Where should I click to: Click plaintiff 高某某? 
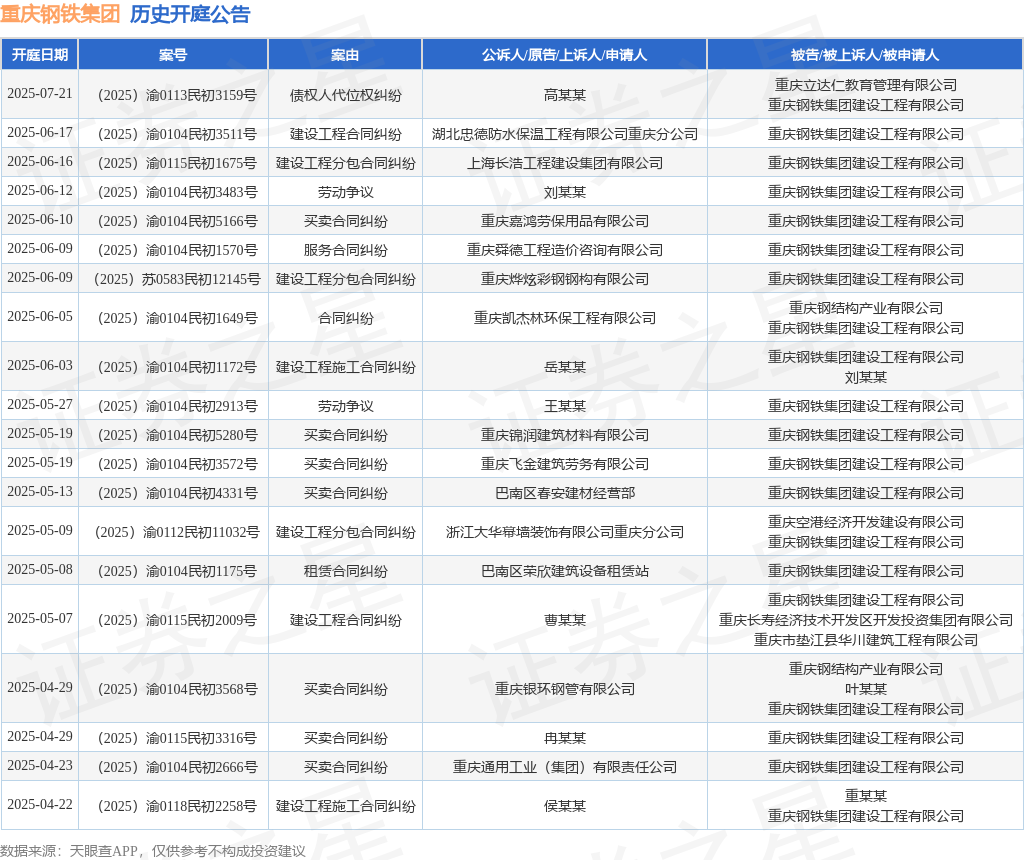point(565,95)
